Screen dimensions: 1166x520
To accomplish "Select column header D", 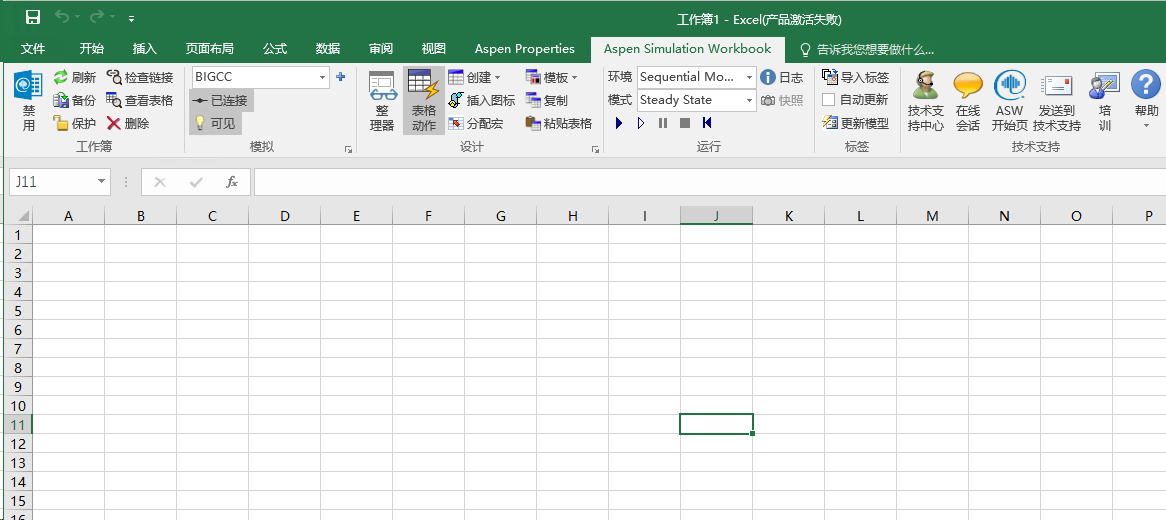I will (285, 216).
